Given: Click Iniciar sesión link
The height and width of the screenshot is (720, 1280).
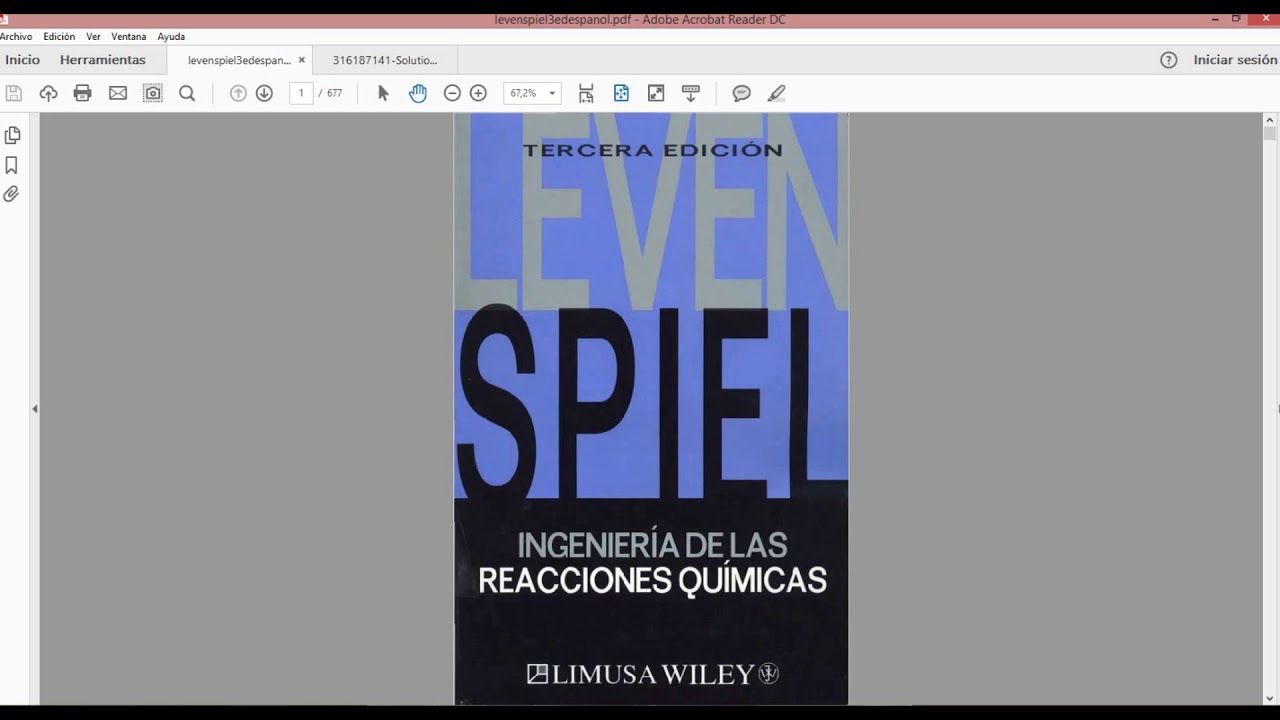Looking at the screenshot, I should click(x=1235, y=60).
